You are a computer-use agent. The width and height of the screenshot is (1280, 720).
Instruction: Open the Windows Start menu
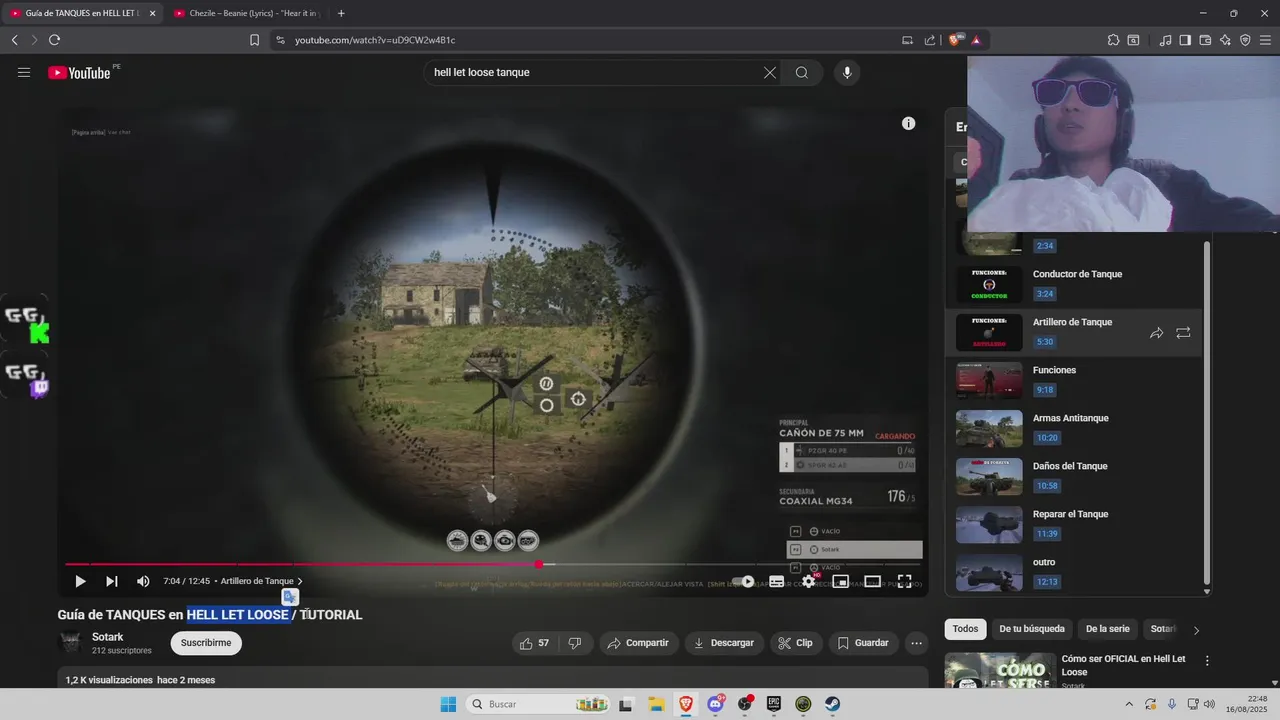point(448,704)
